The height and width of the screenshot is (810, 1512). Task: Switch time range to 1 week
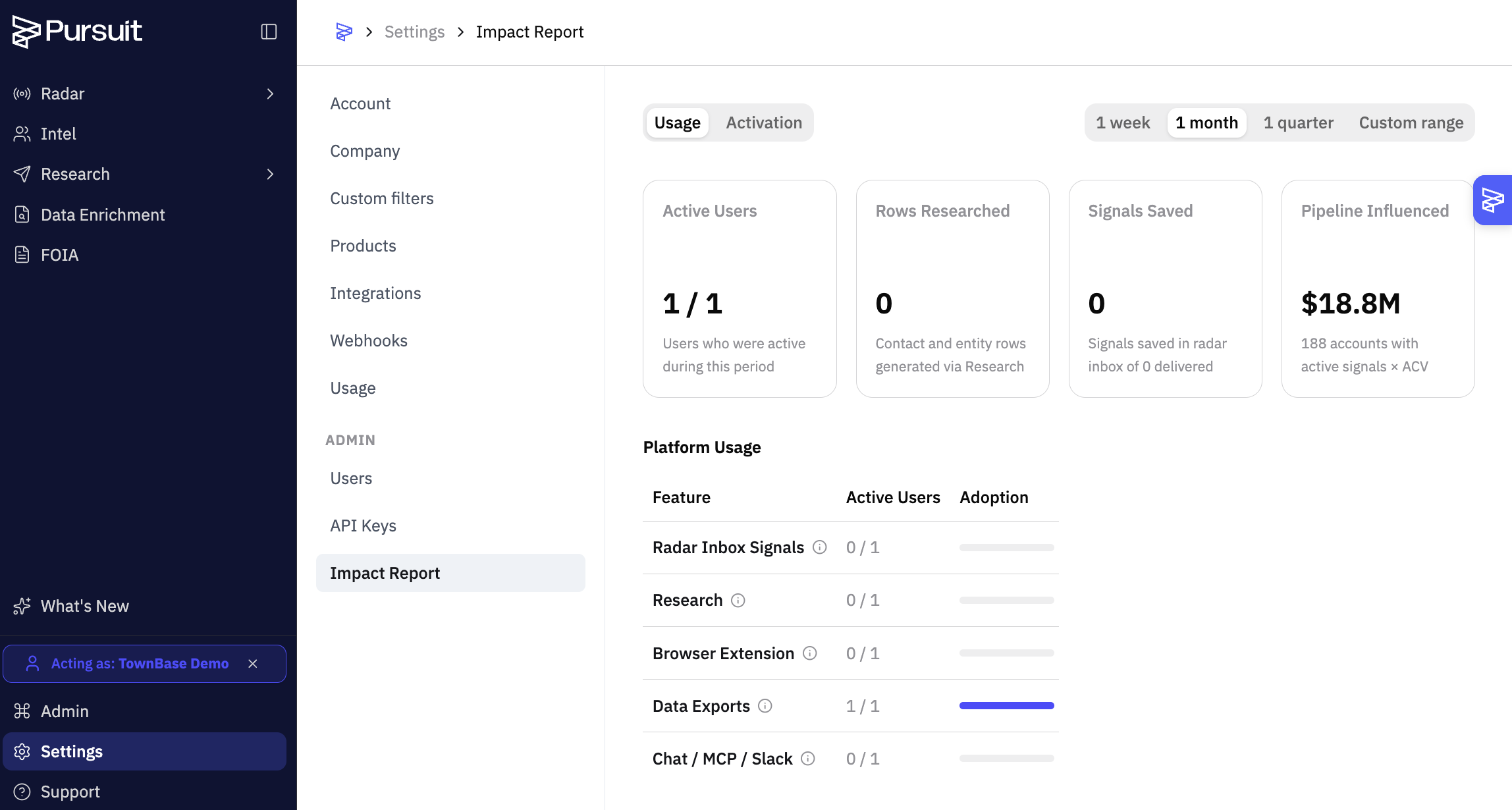(1123, 122)
